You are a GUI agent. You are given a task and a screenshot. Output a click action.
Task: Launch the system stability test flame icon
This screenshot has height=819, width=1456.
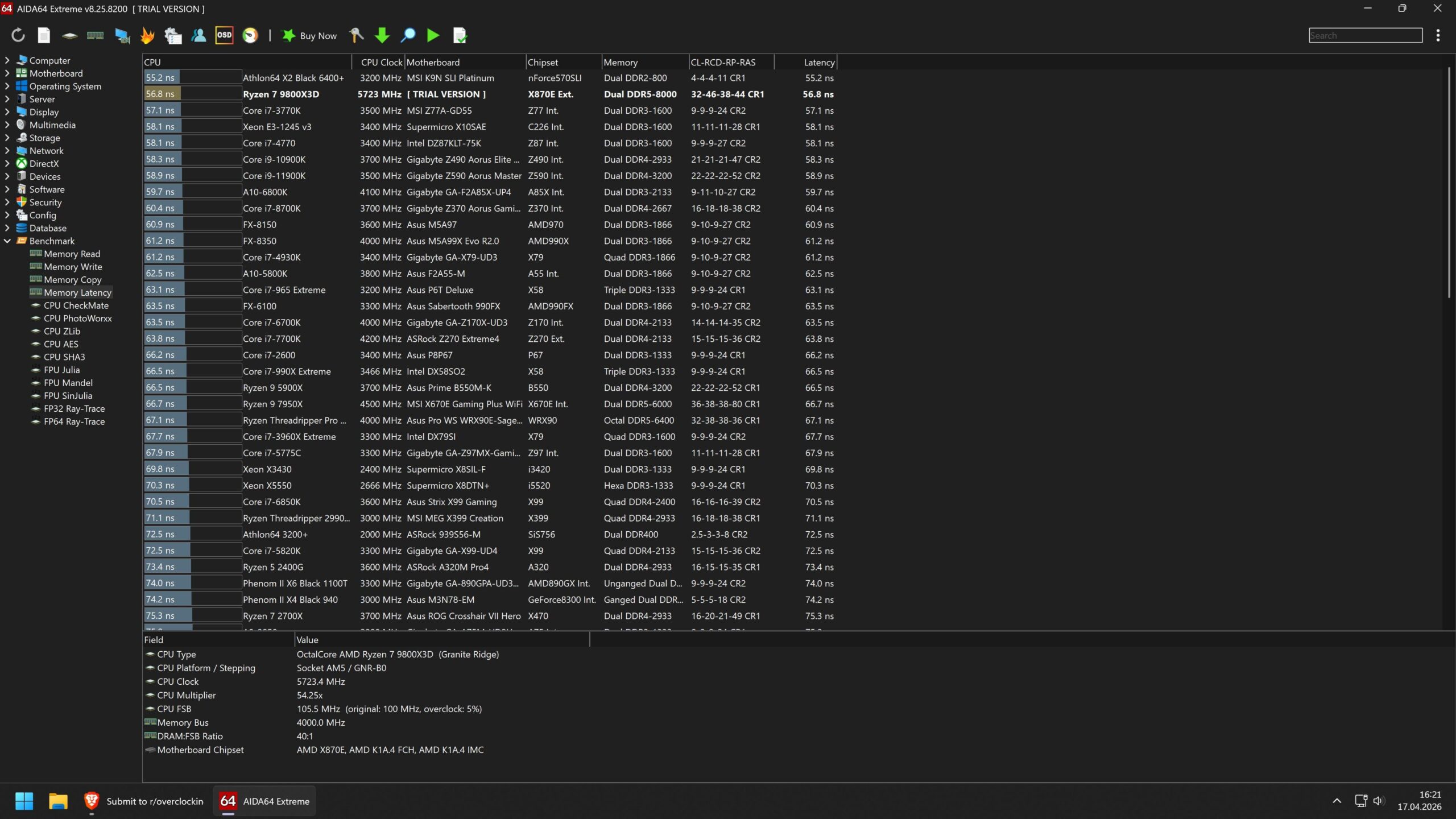click(147, 35)
